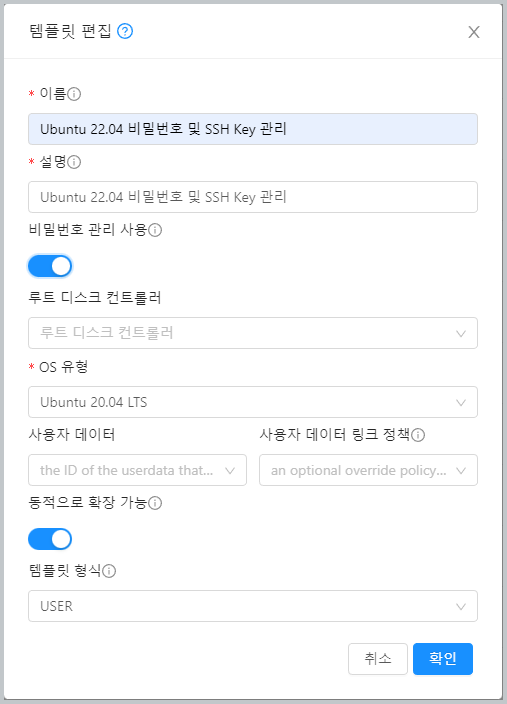Open the 루트 디스크 컨트롤러 dropdown
Screen dimensions: 507x704
(x=253, y=333)
